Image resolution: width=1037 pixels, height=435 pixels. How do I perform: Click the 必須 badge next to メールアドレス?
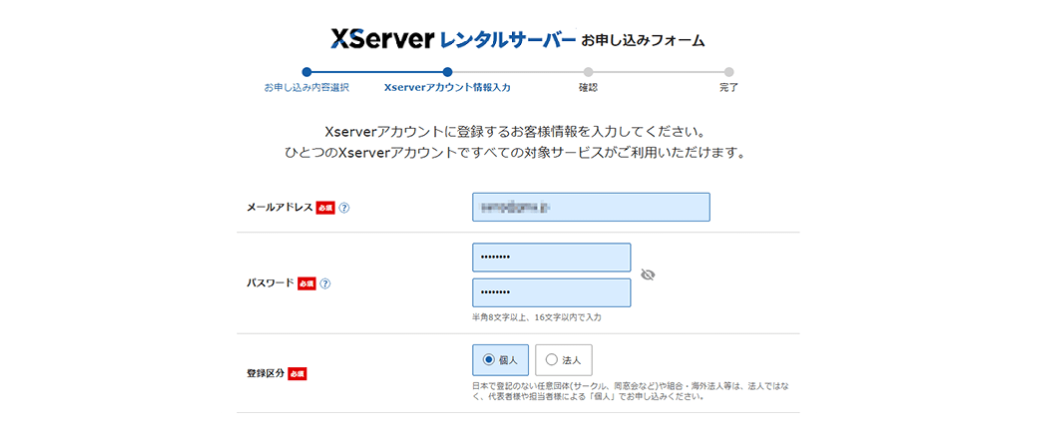point(325,208)
